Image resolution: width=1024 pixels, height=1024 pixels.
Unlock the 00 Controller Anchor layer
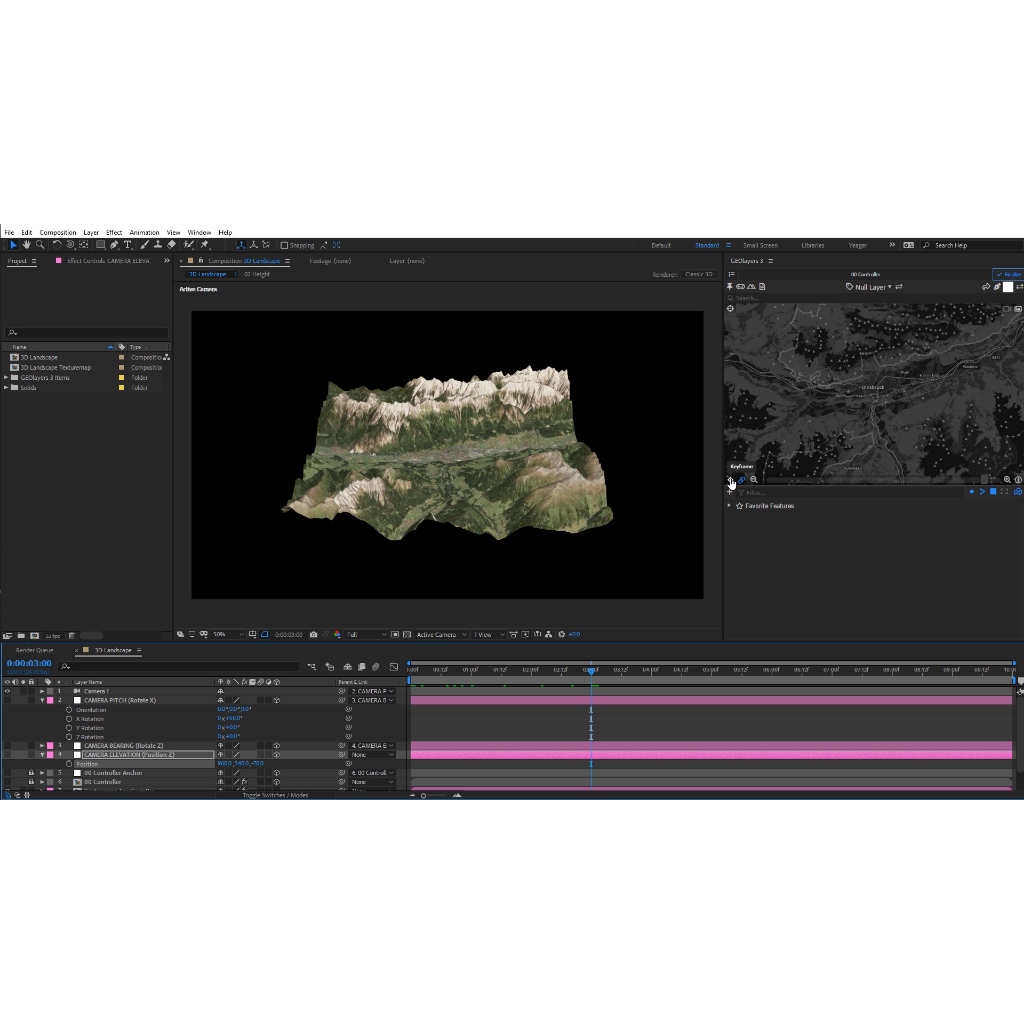click(x=31, y=773)
